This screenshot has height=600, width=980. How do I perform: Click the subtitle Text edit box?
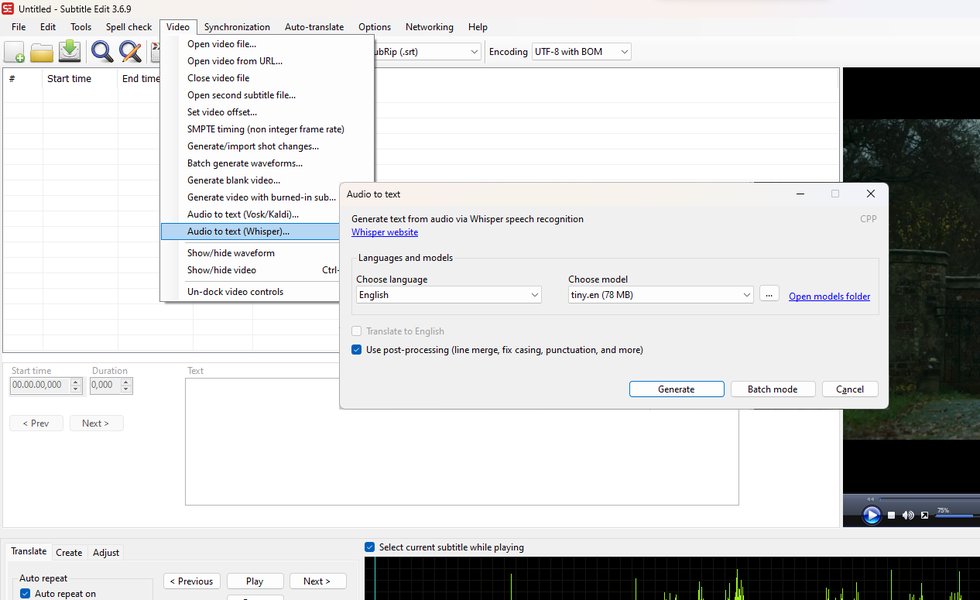[461, 441]
